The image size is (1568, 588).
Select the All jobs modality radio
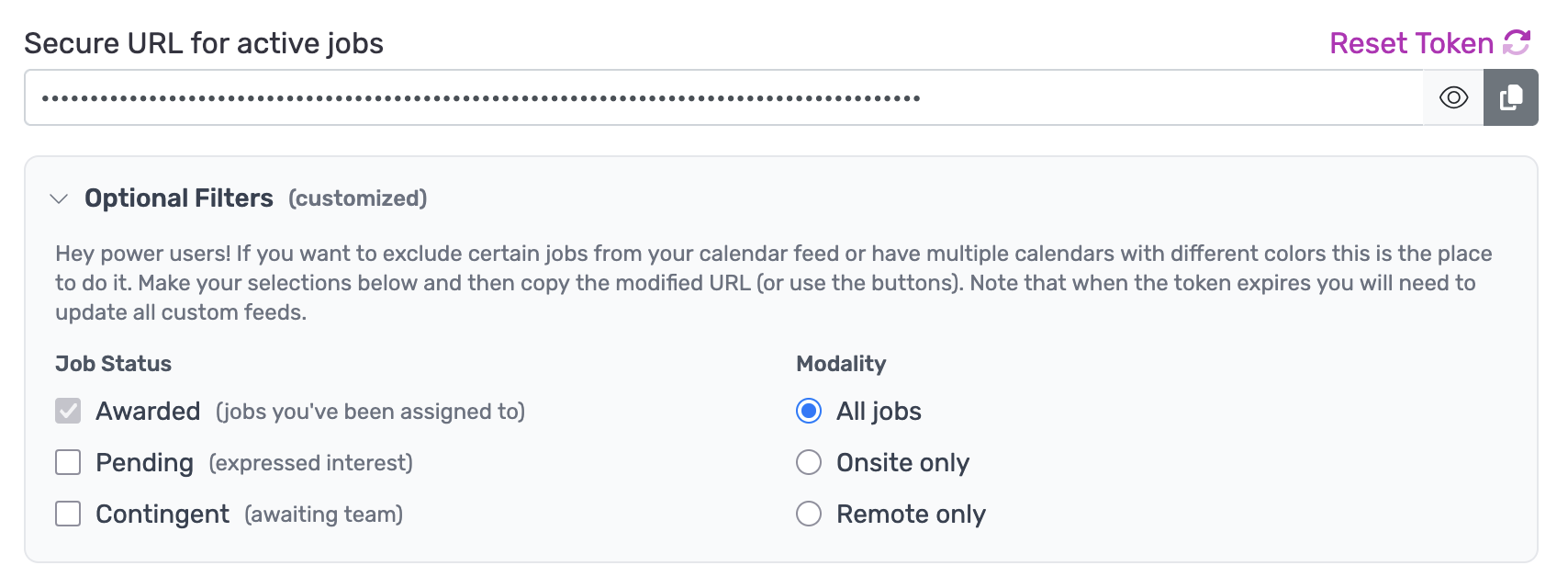coord(809,411)
